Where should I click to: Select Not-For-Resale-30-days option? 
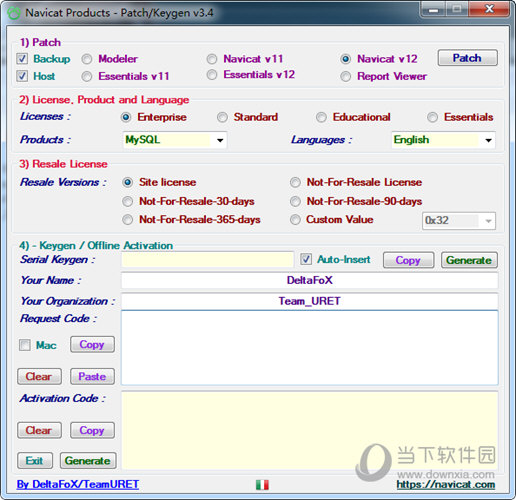128,201
